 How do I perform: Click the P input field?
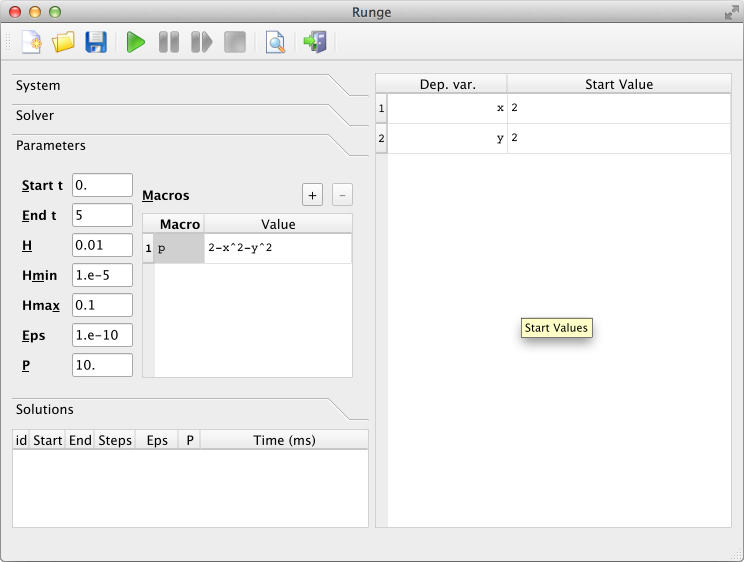coord(102,365)
